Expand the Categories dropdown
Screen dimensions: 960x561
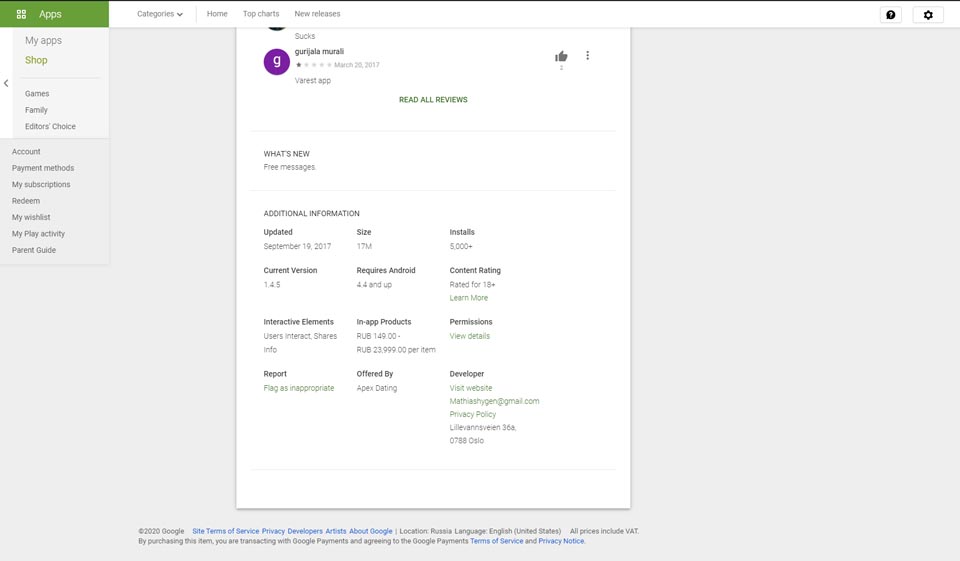click(160, 14)
